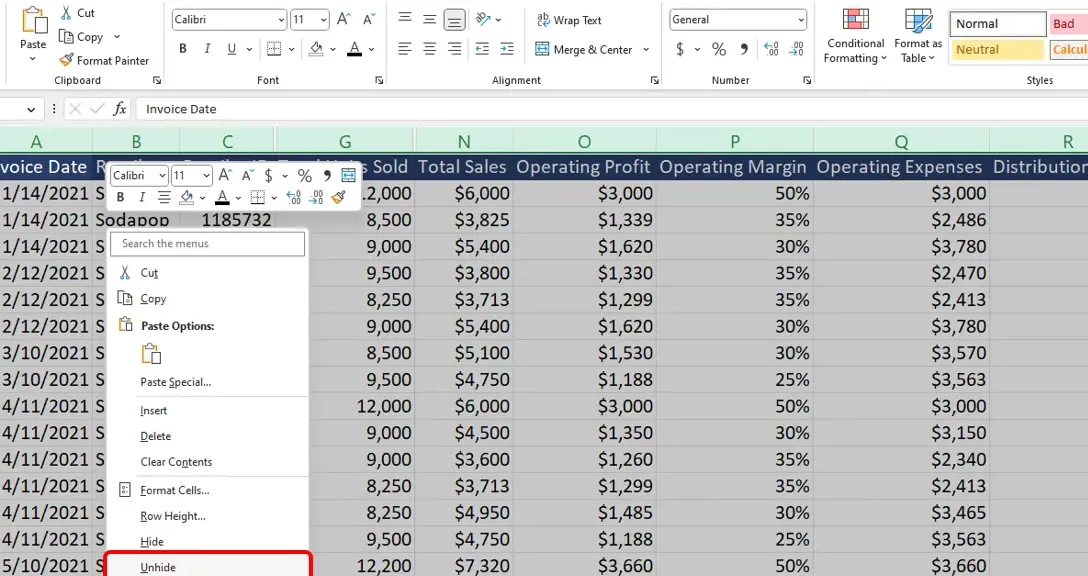This screenshot has width=1088, height=576.
Task: Open the font size dropdown
Action: pyautogui.click(x=321, y=19)
